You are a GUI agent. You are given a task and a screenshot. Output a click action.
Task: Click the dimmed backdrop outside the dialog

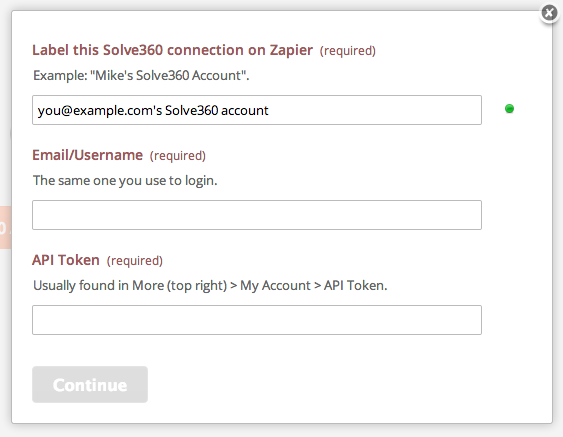pyautogui.click(x=280, y=431)
